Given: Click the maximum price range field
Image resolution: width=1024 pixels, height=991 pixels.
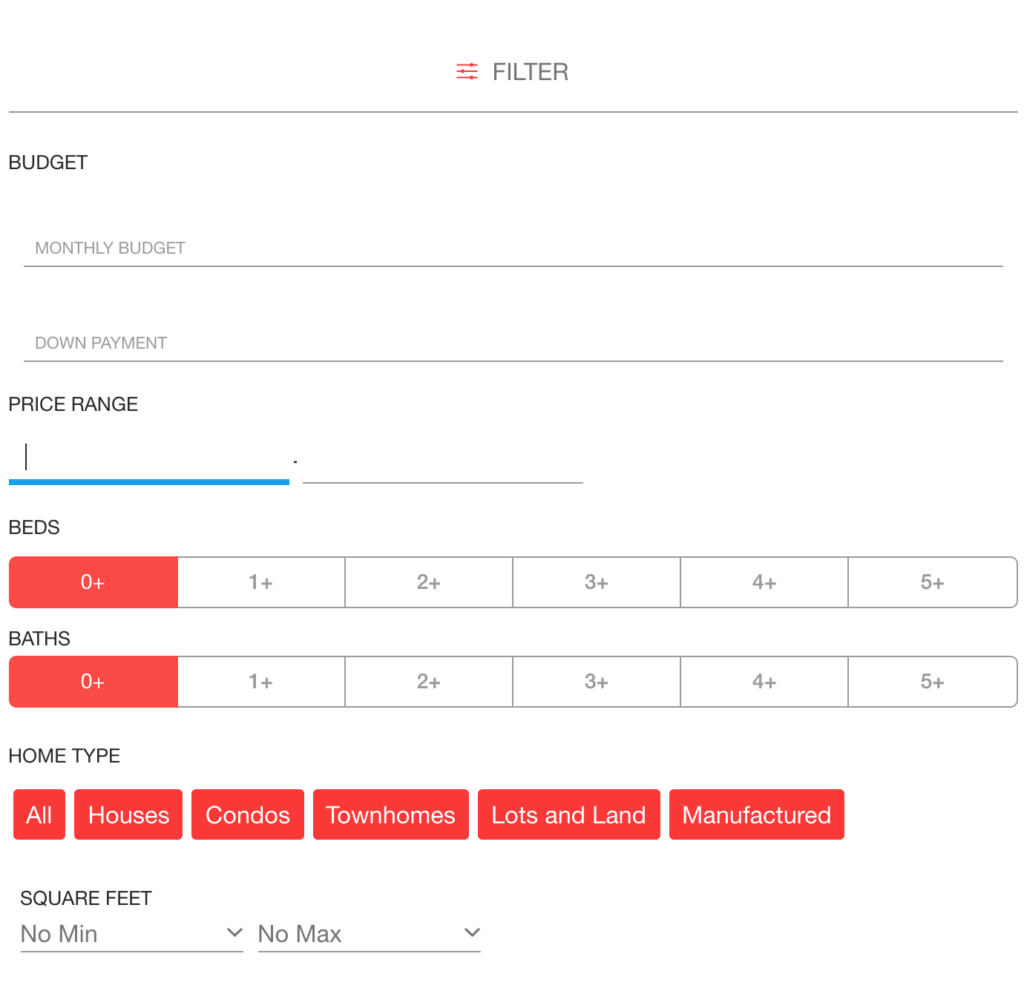Looking at the screenshot, I should coord(443,460).
